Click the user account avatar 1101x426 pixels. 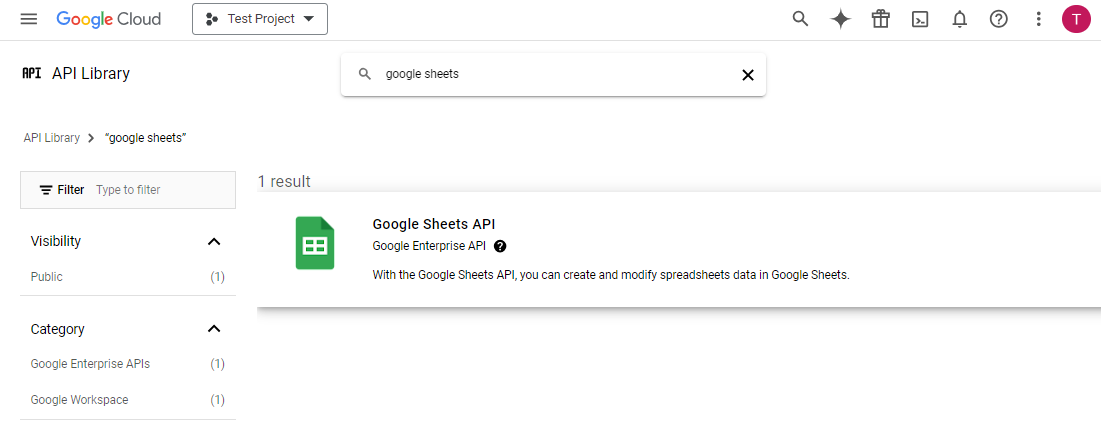click(x=1076, y=19)
